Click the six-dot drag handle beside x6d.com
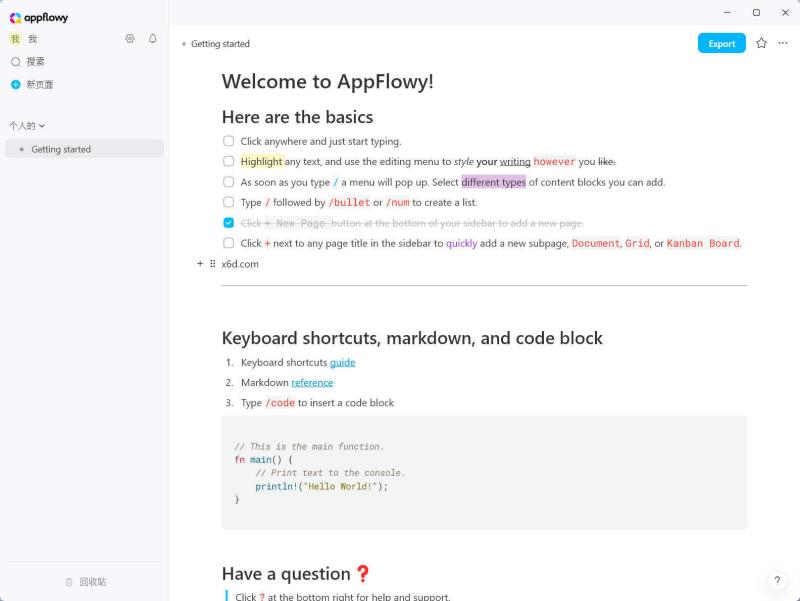Image resolution: width=800 pixels, height=601 pixels. click(213, 264)
